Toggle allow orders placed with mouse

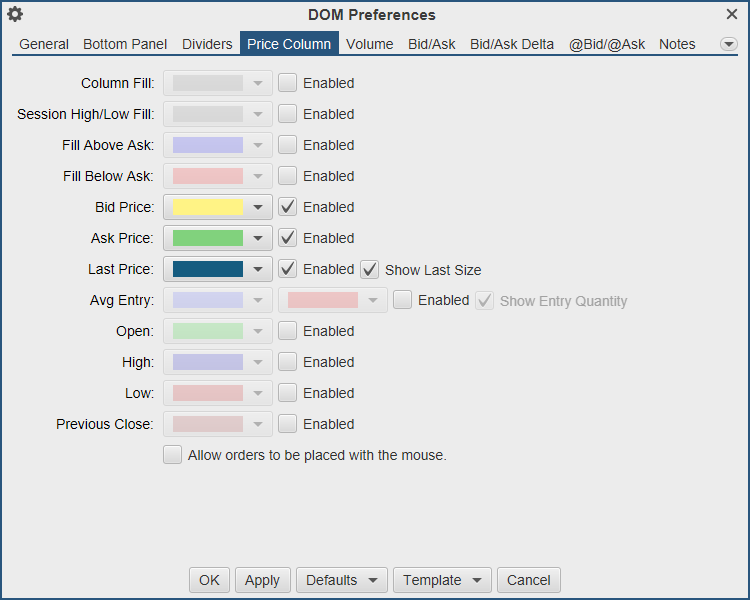pos(173,455)
